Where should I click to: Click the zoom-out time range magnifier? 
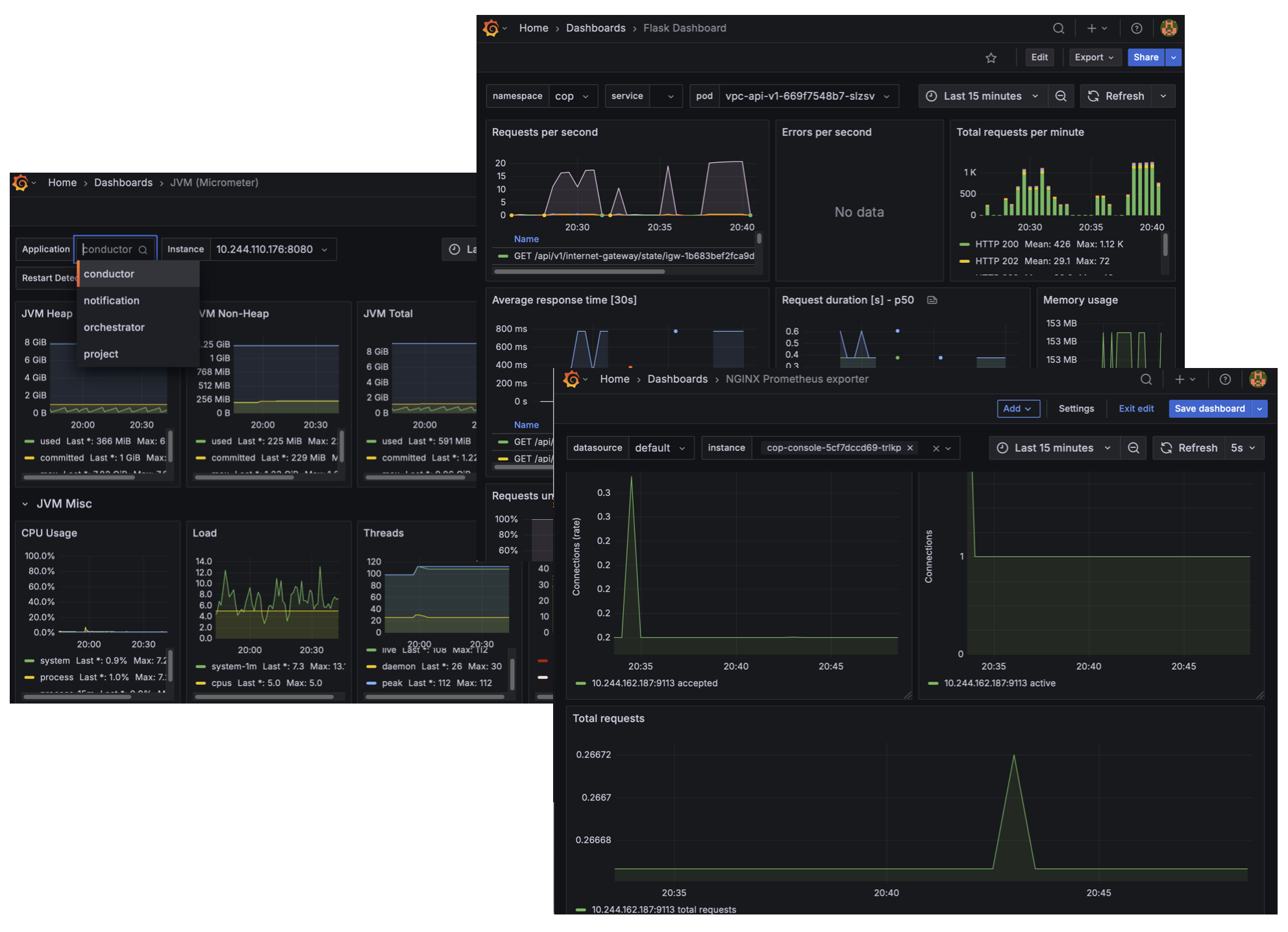(1061, 96)
